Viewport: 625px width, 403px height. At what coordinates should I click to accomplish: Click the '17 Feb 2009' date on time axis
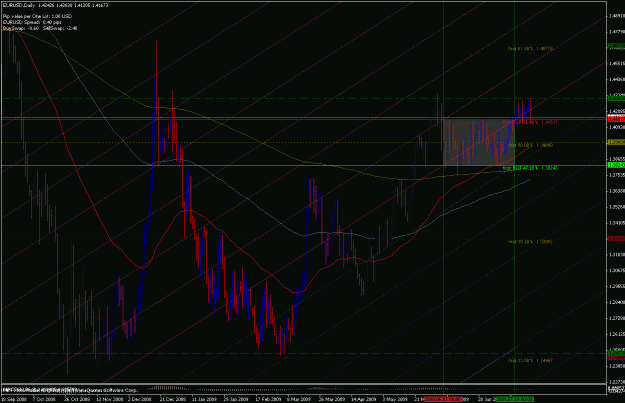267,399
